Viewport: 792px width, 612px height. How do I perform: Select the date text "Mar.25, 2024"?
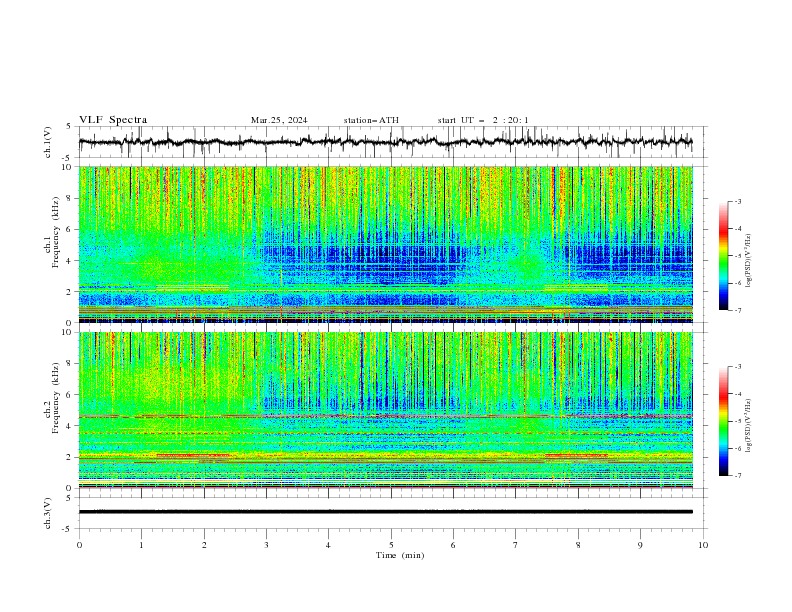tap(279, 120)
